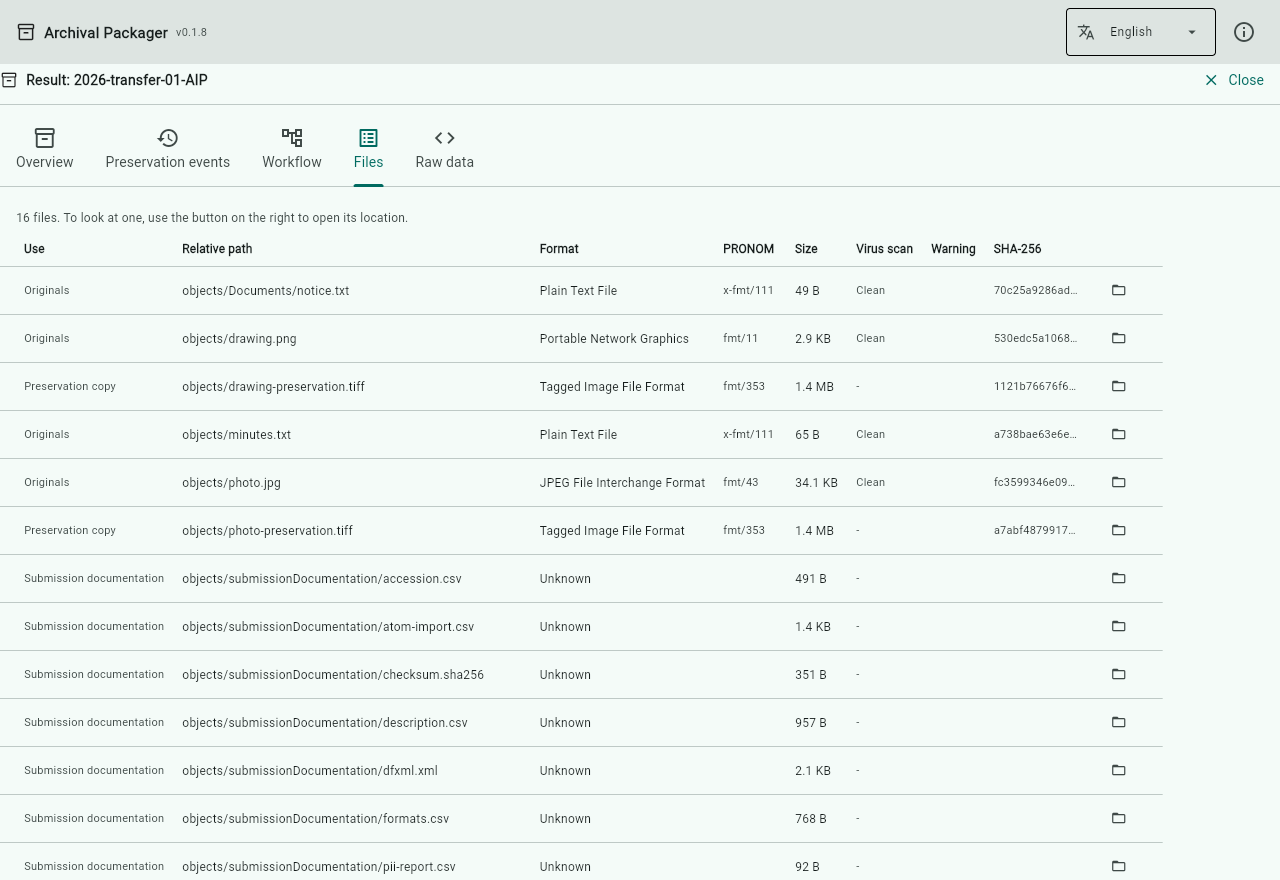Click the v0.1.8 version label
This screenshot has width=1280, height=880.
click(191, 32)
